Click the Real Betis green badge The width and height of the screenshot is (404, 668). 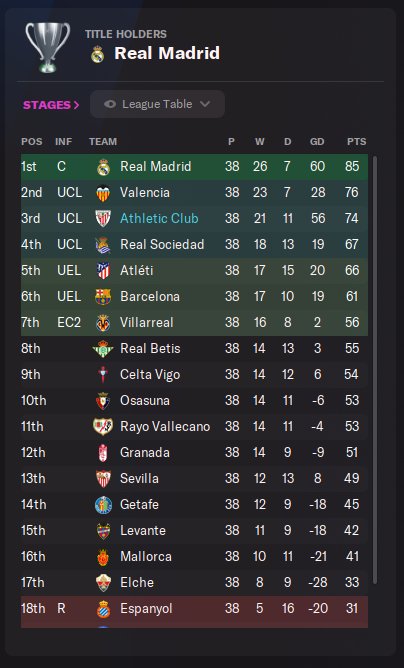[x=103, y=348]
